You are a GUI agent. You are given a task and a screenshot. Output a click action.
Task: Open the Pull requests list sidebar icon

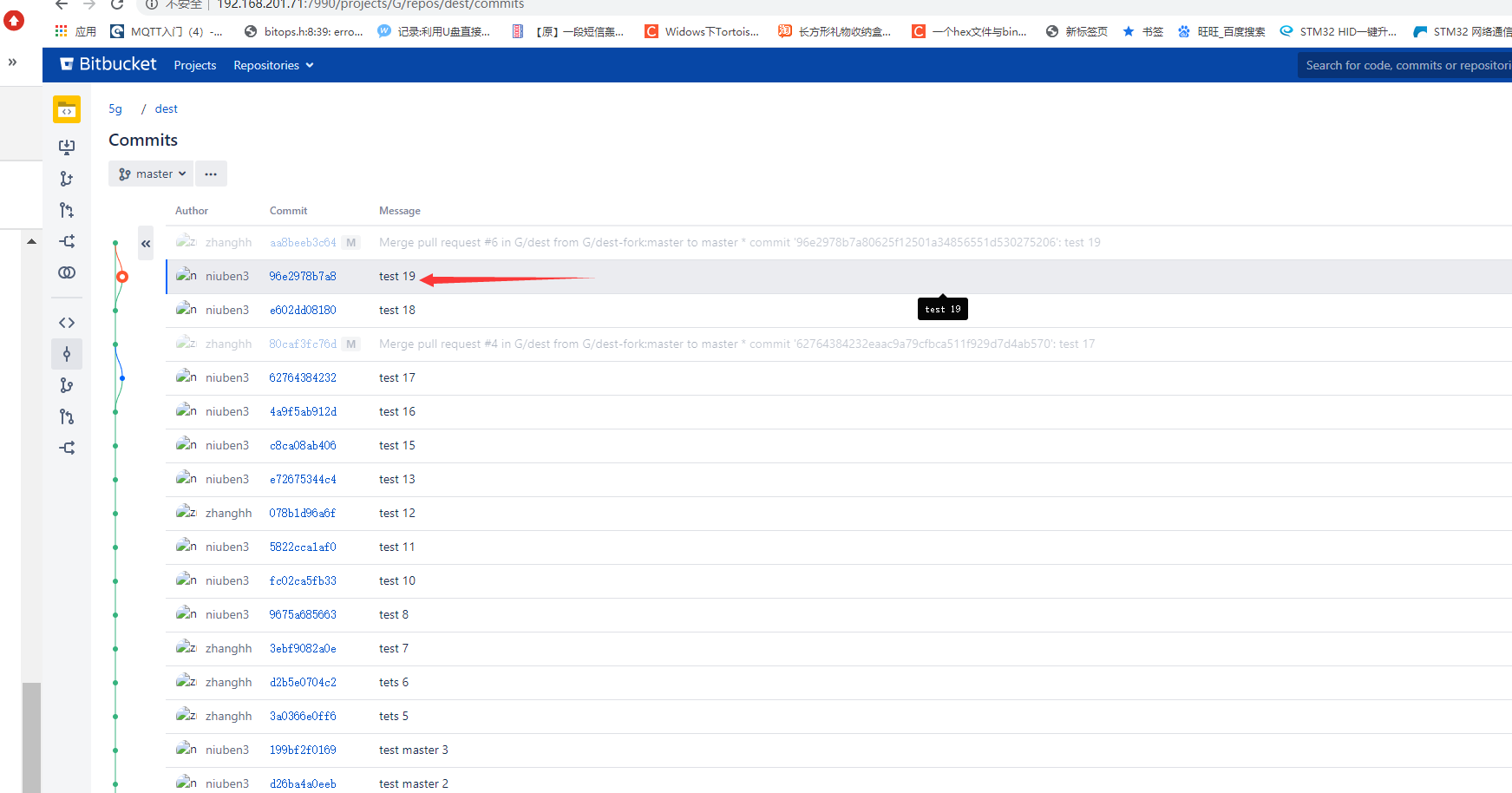pos(67,416)
